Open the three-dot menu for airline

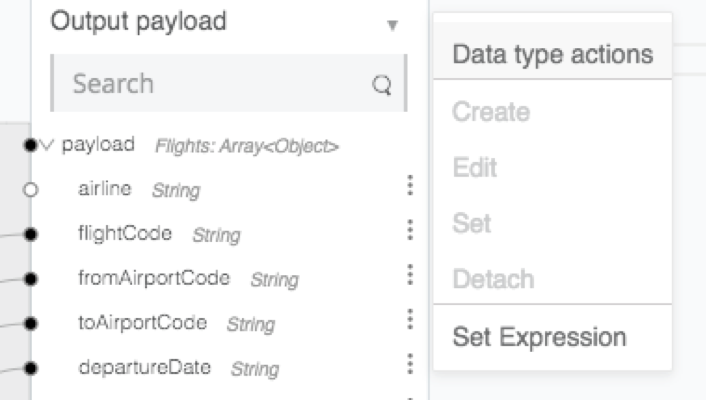(x=410, y=185)
